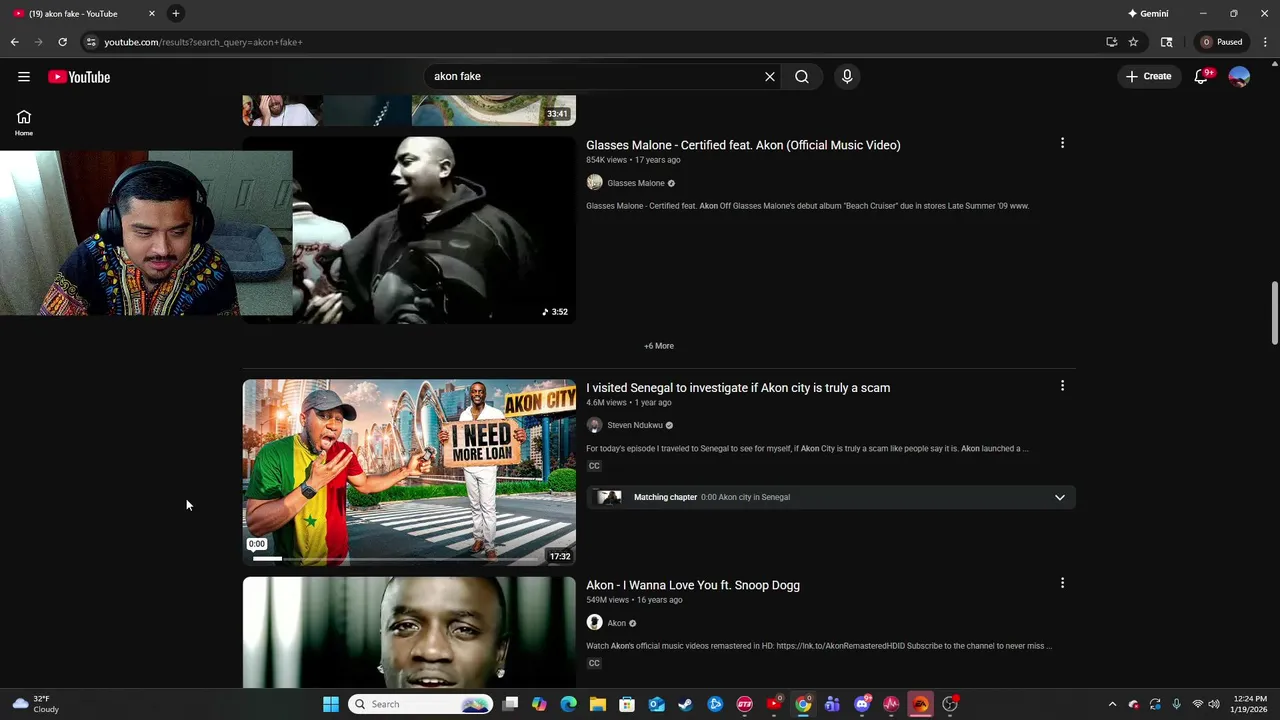The height and width of the screenshot is (720, 1280).
Task: Click Glasses Malone channel avatar
Action: pyautogui.click(x=594, y=182)
